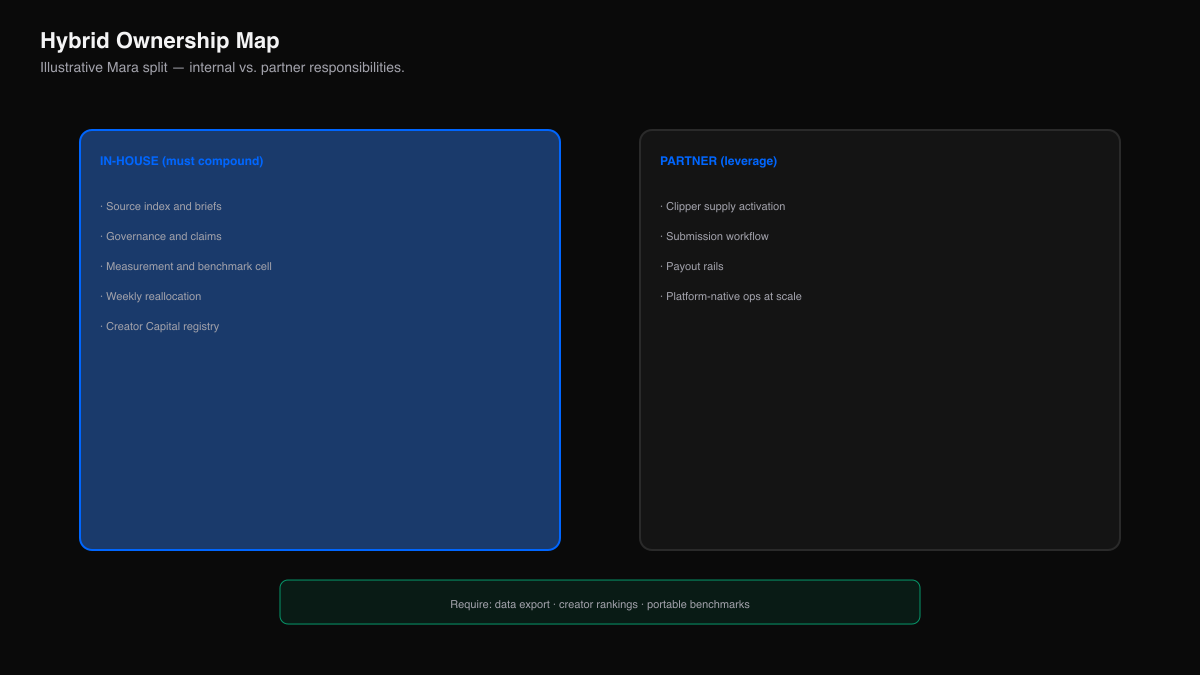The width and height of the screenshot is (1200, 675).
Task: Click the dark Partner card background
Action: click(x=880, y=440)
